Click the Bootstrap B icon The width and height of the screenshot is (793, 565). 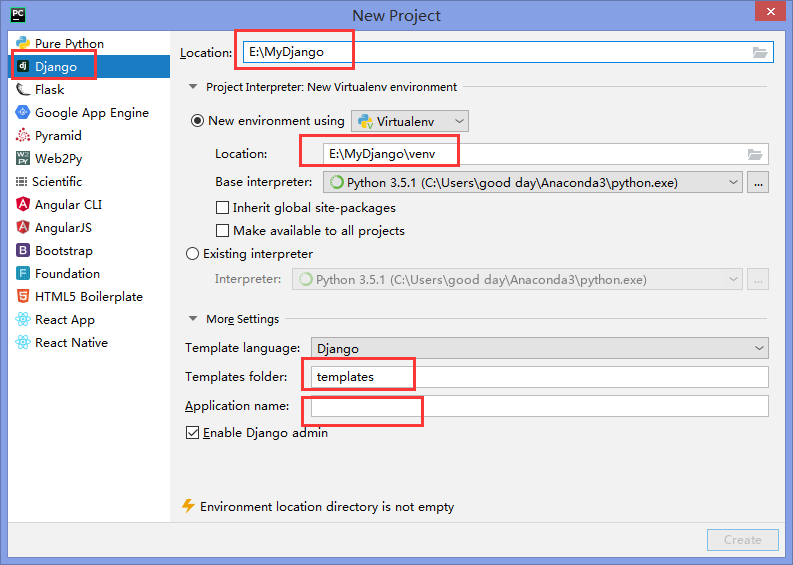click(x=23, y=250)
